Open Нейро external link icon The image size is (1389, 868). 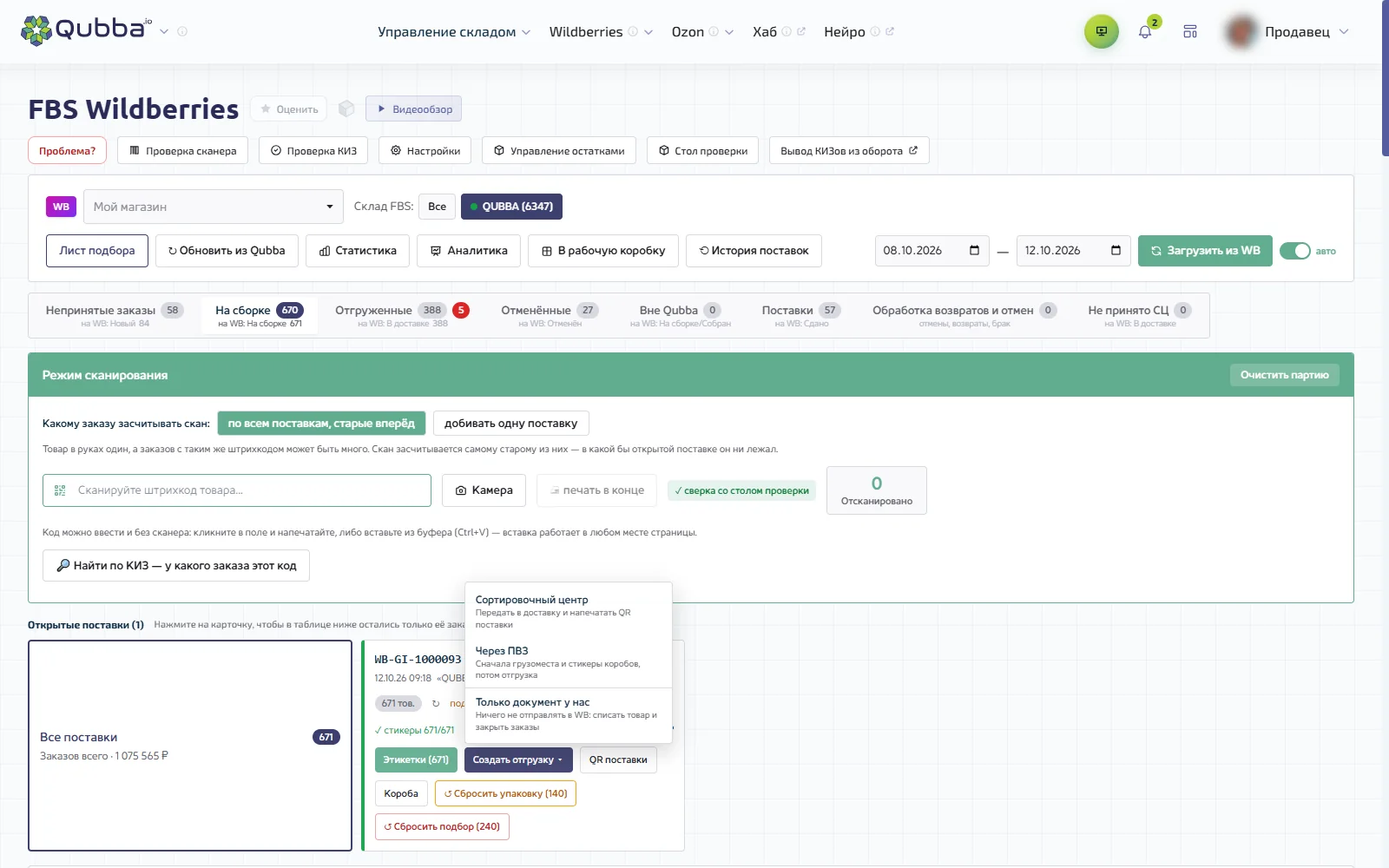coord(890,31)
